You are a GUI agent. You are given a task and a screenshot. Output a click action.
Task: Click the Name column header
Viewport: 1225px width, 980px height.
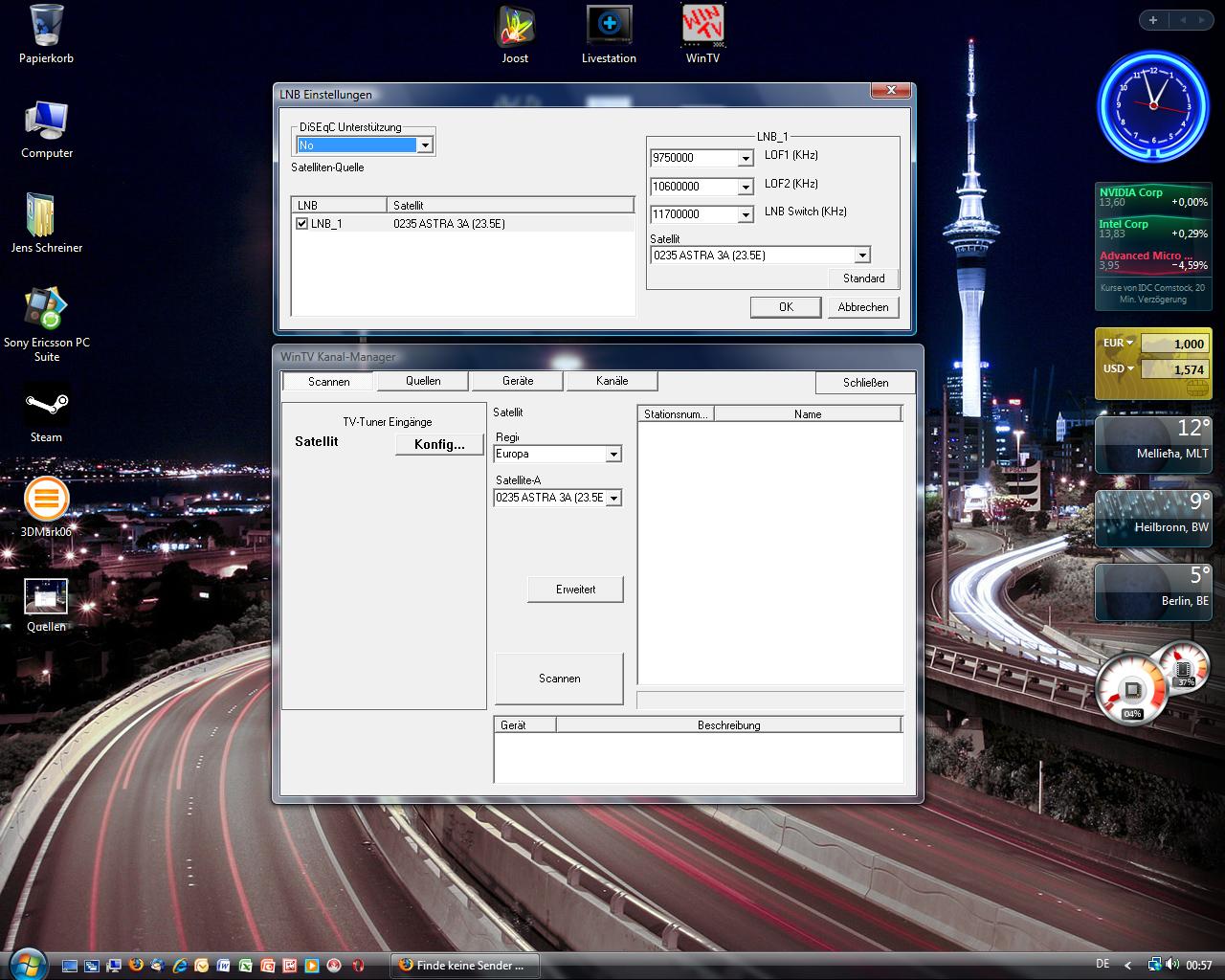coord(808,414)
